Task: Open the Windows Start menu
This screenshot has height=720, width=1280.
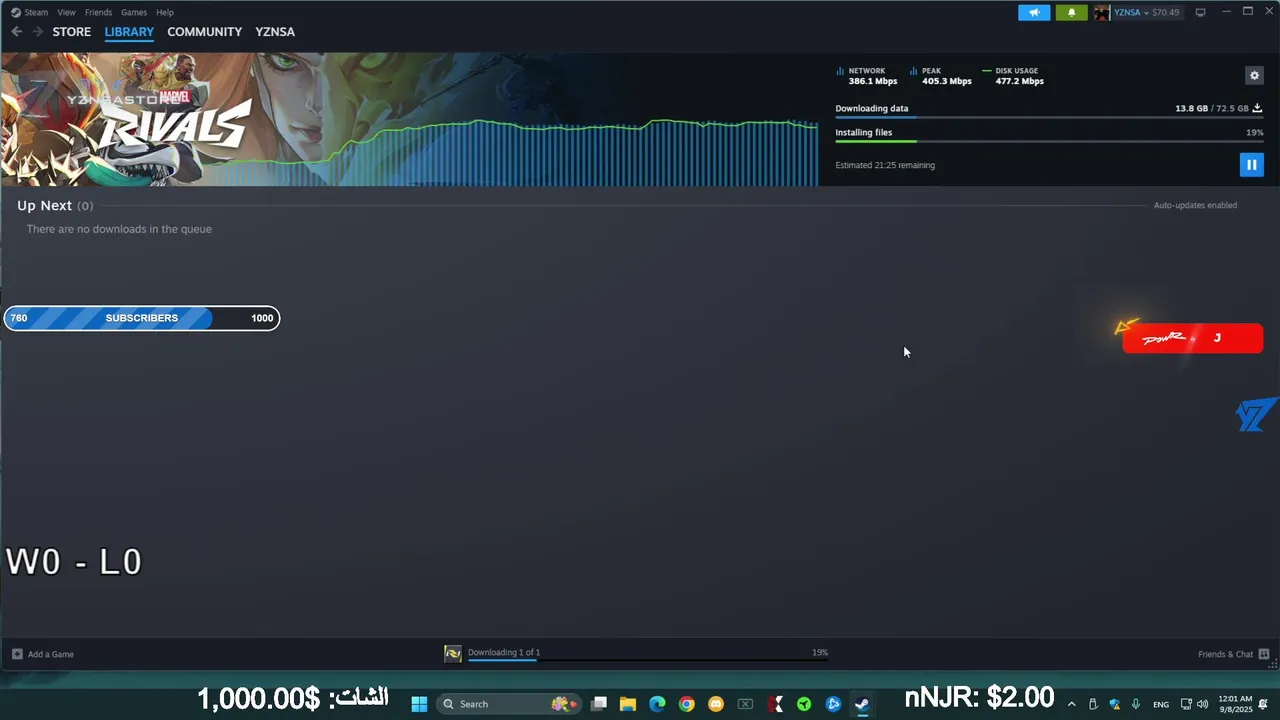Action: pyautogui.click(x=419, y=704)
